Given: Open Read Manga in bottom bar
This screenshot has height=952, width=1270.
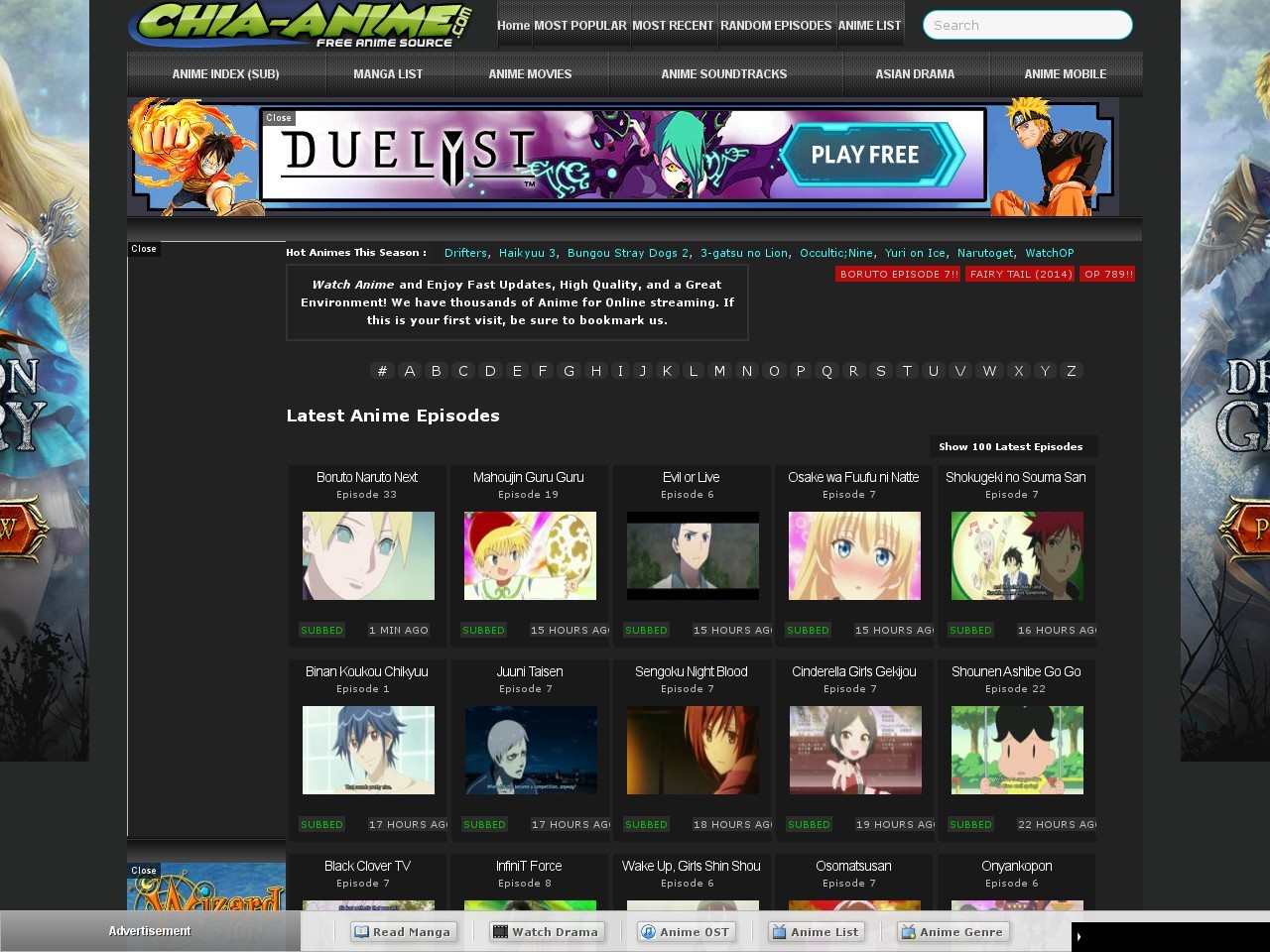Looking at the screenshot, I should [403, 931].
